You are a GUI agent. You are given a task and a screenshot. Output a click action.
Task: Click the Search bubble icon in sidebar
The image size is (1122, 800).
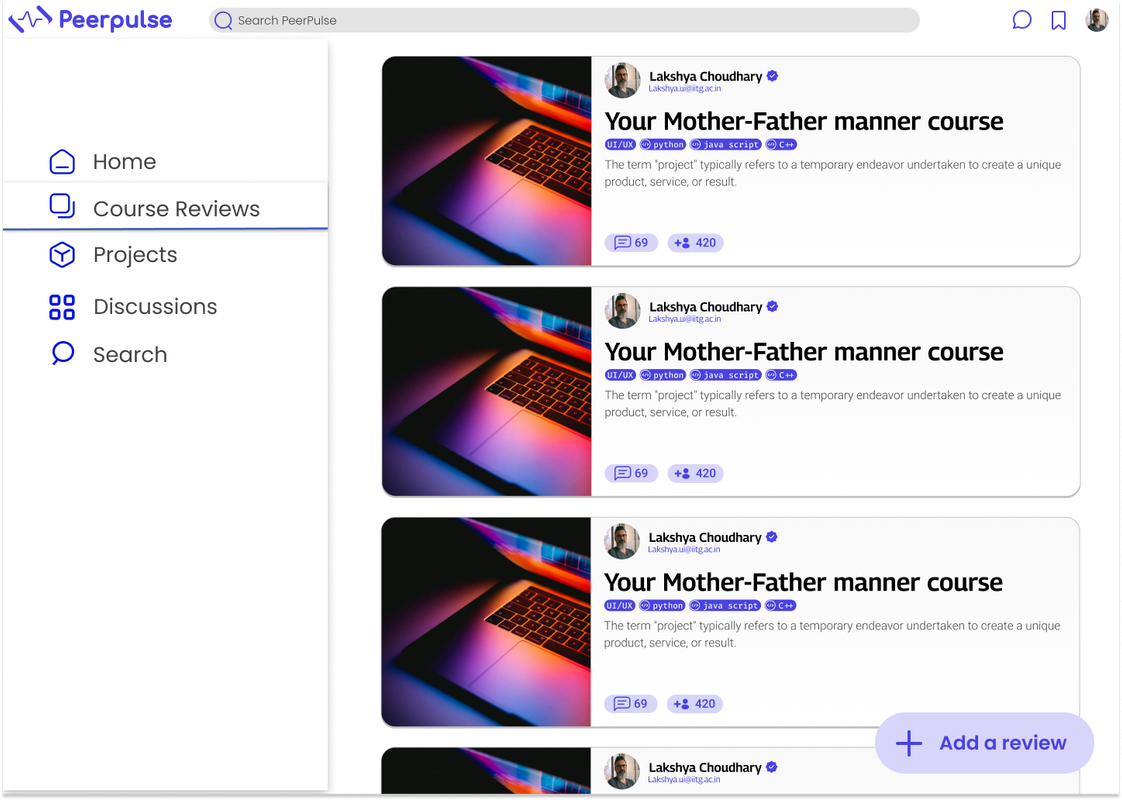[62, 353]
